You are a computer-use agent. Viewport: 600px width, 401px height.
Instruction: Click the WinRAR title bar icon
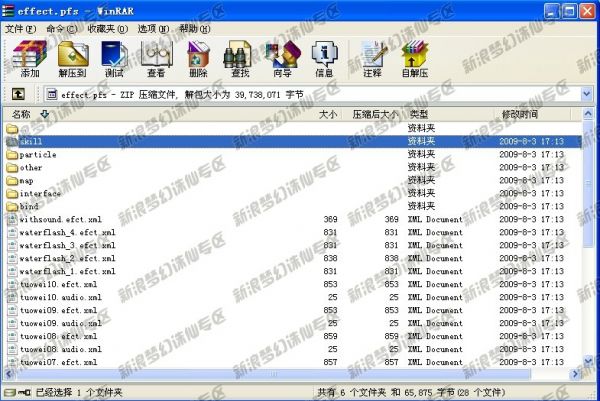tap(8, 11)
